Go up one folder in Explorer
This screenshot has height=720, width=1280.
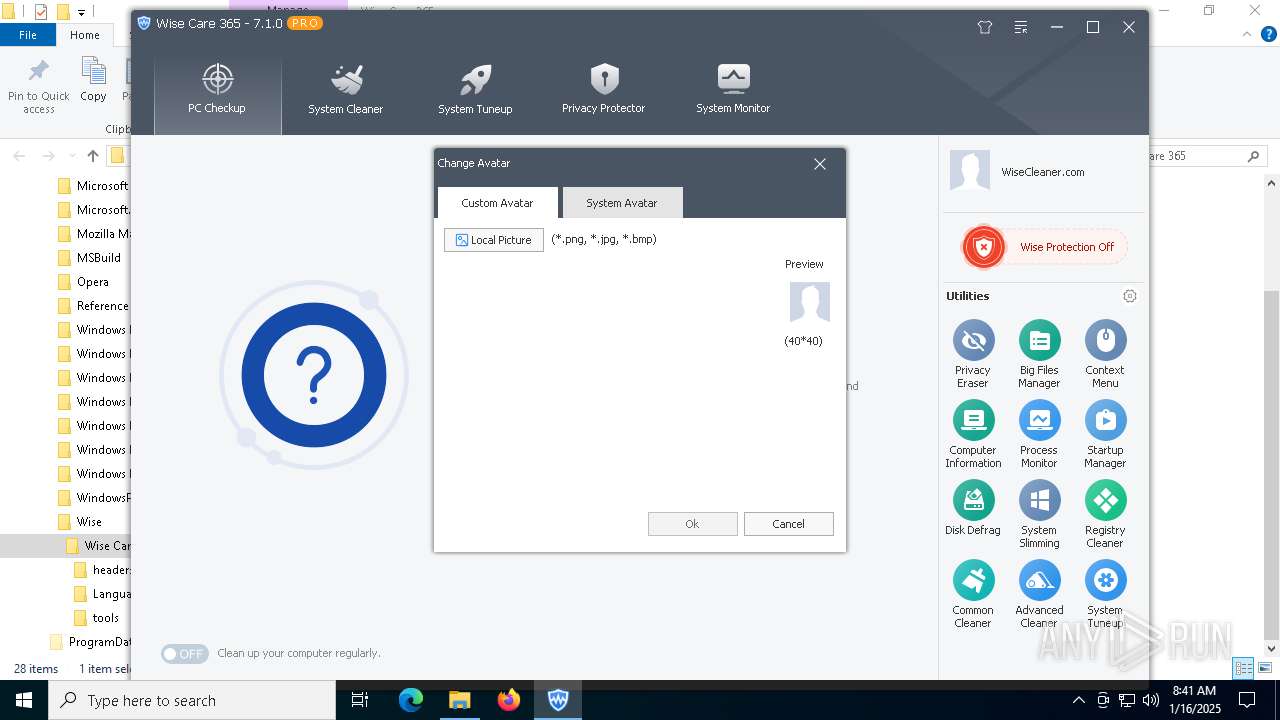93,156
